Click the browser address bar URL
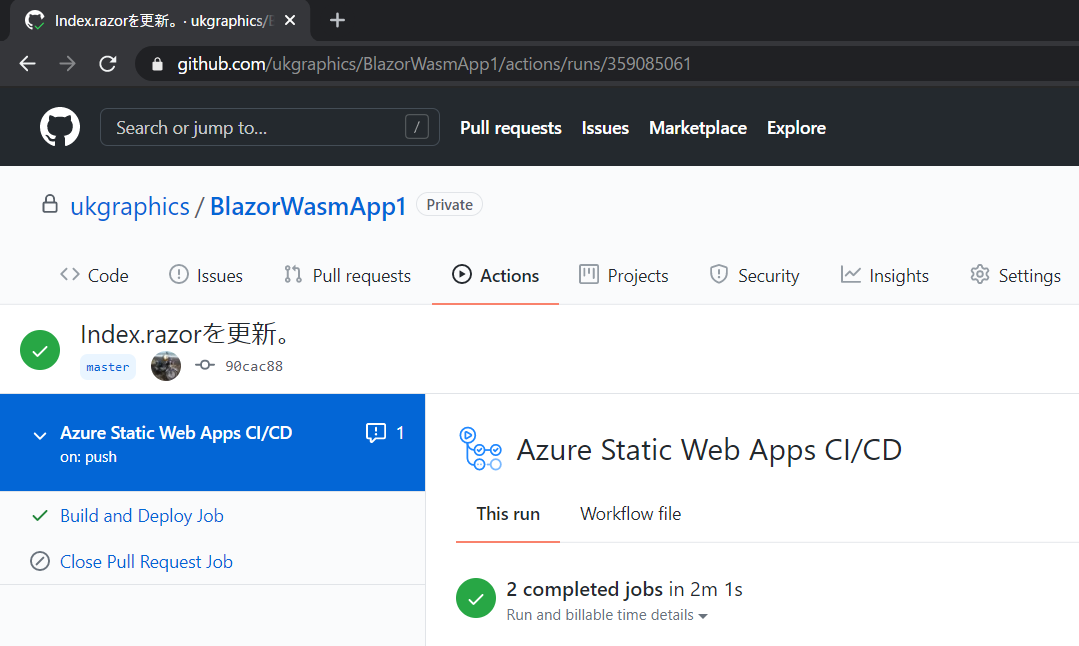1079x646 pixels. [x=434, y=64]
